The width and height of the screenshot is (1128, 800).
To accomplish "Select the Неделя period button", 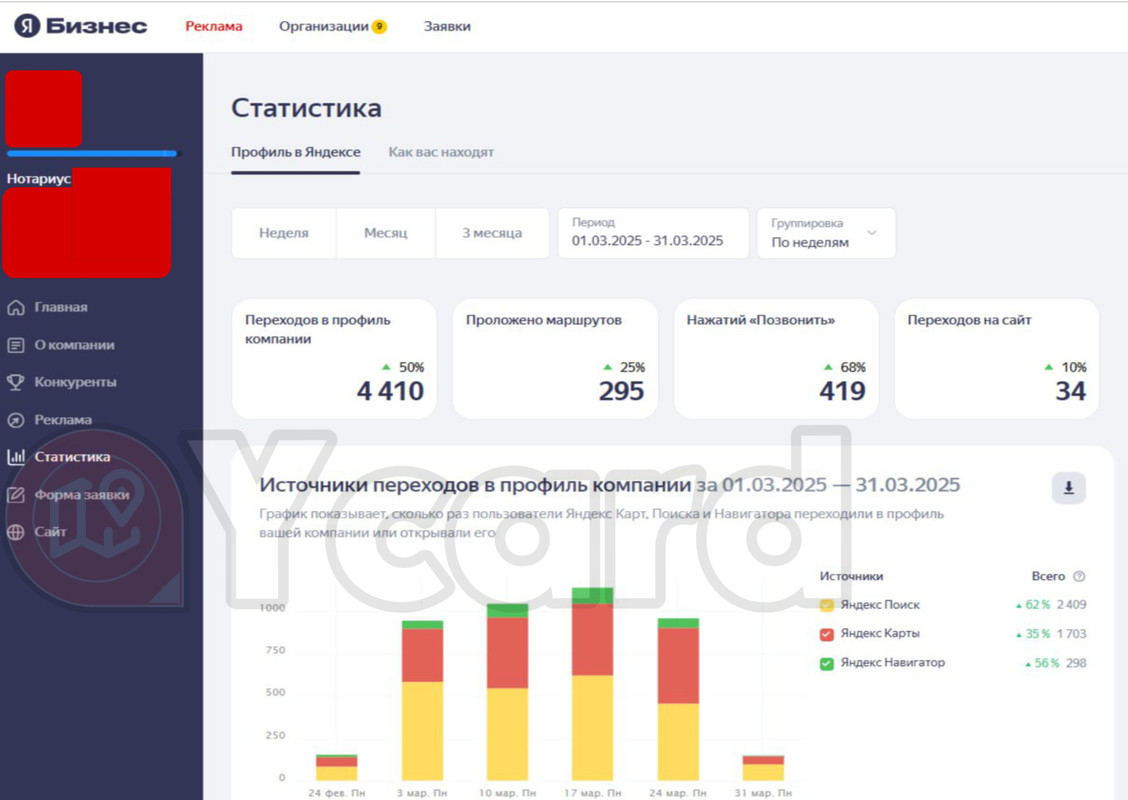I will tap(283, 233).
